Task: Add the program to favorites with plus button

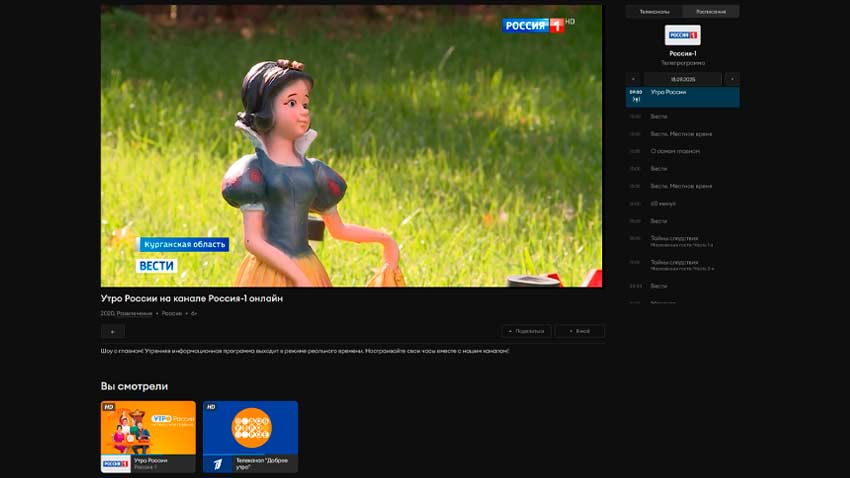Action: [x=113, y=331]
